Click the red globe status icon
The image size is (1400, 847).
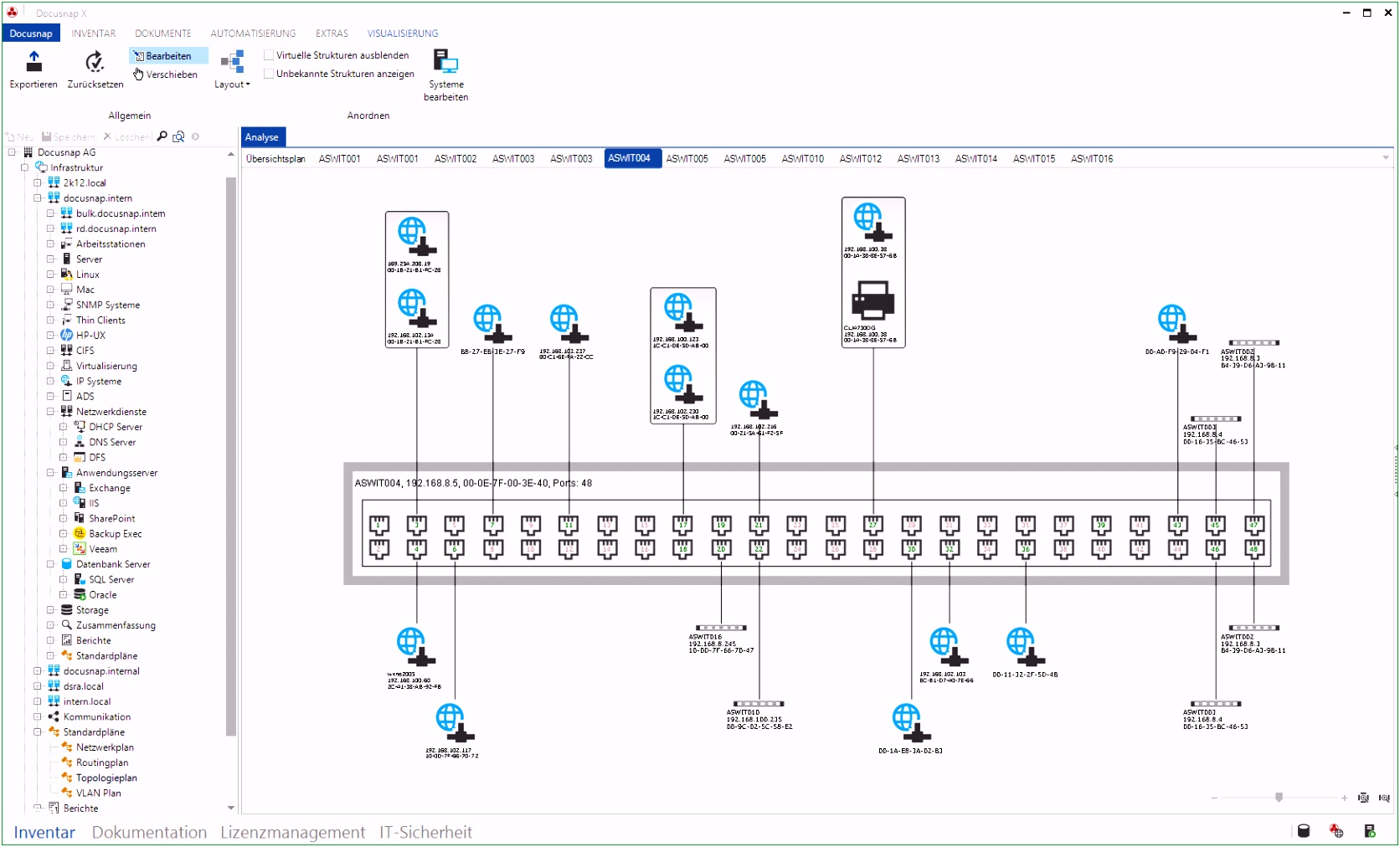(1336, 831)
